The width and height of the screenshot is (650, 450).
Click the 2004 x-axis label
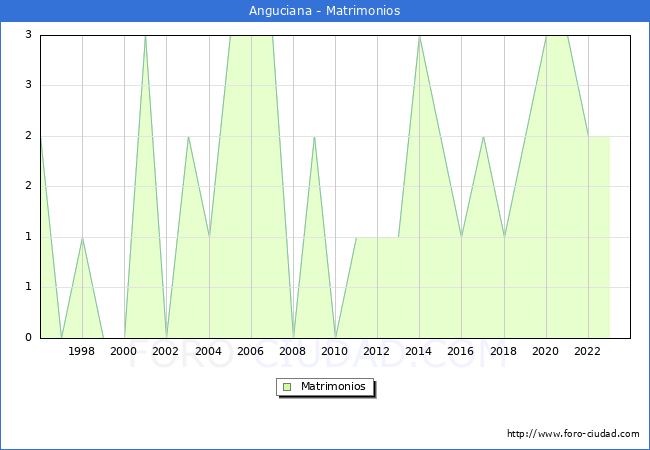coord(209,351)
